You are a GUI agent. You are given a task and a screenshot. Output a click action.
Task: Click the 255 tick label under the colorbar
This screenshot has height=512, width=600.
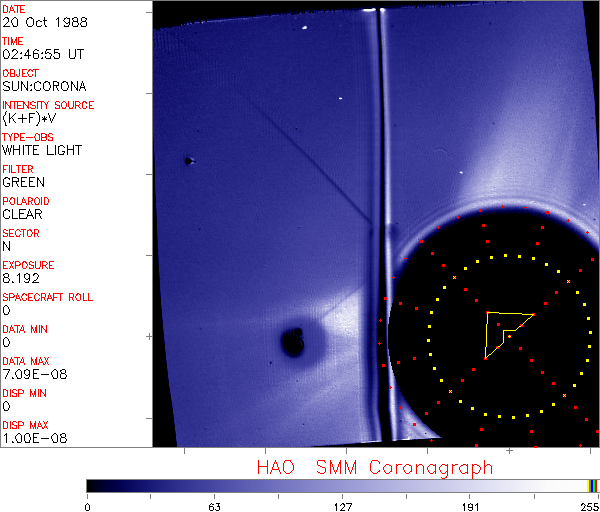[587, 505]
